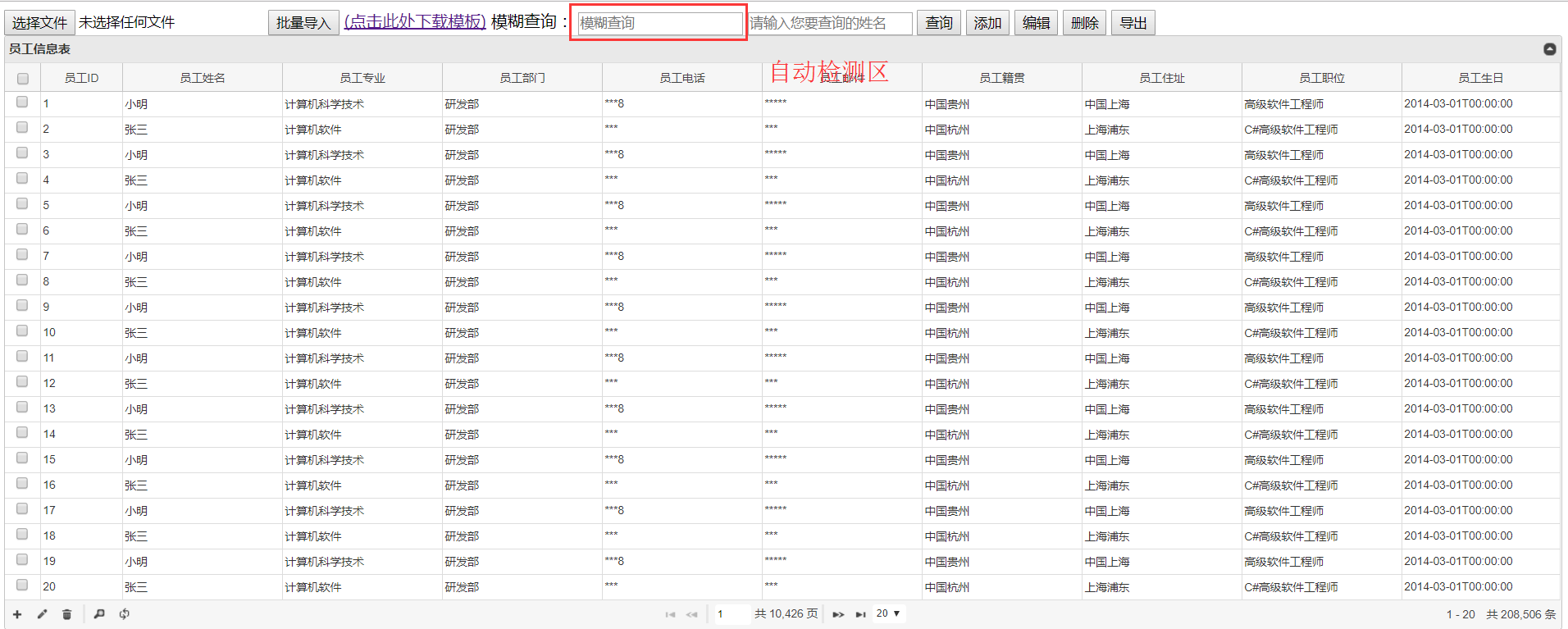Select the checkbox for employee ID 2
This screenshot has height=629, width=1568.
(22, 128)
